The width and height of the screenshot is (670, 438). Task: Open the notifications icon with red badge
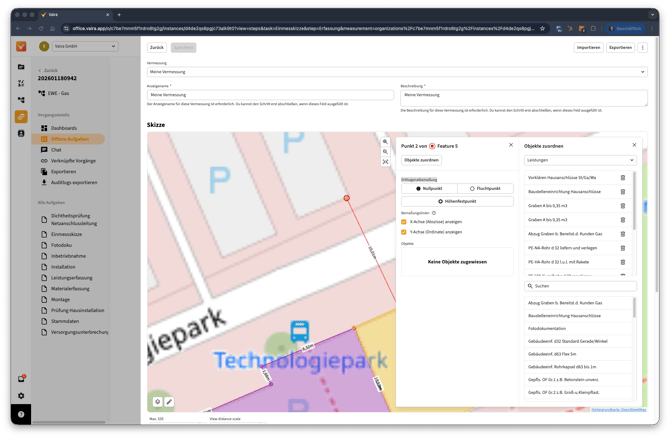(x=21, y=379)
